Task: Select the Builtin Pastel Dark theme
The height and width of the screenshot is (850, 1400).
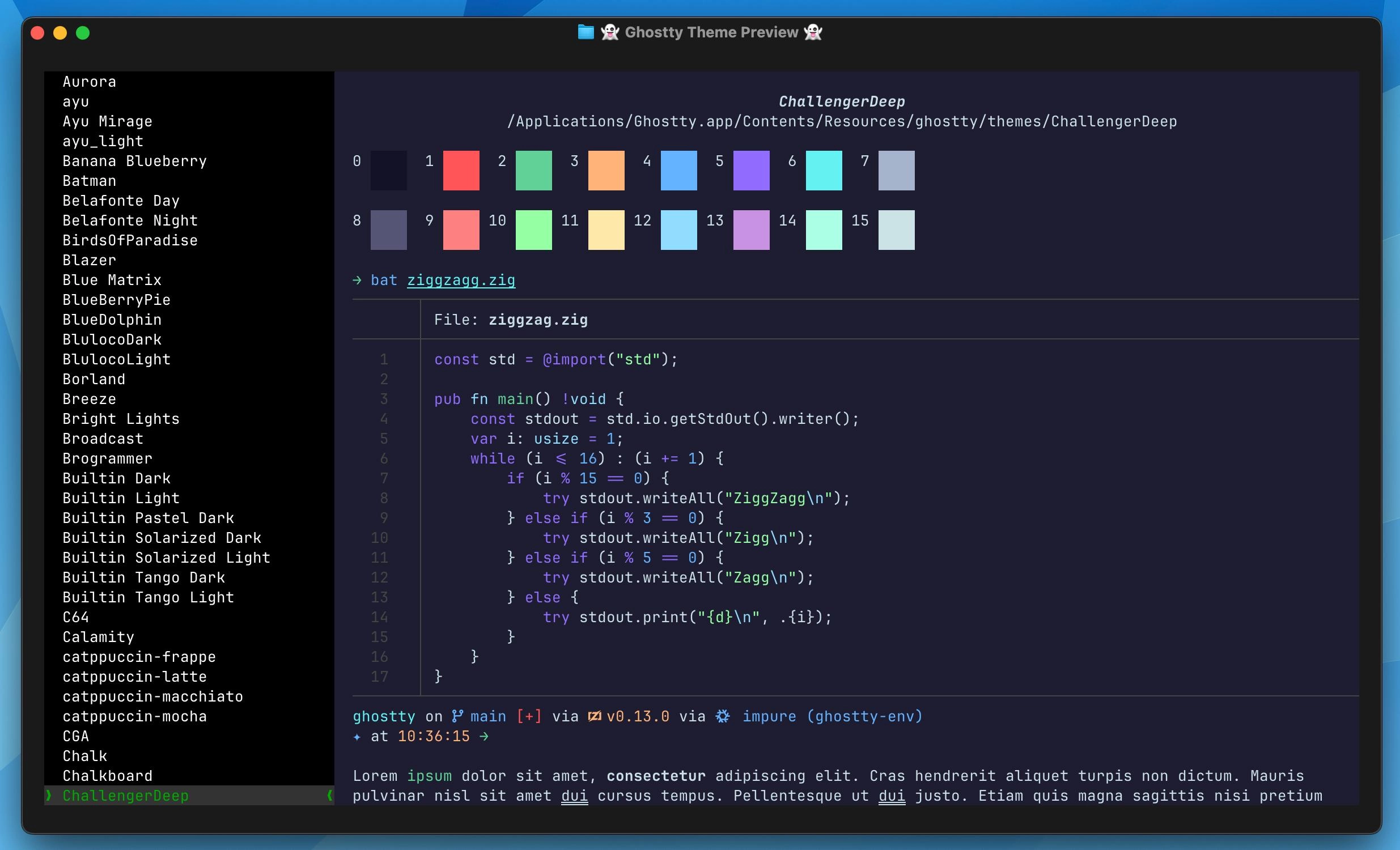Action: tap(149, 518)
